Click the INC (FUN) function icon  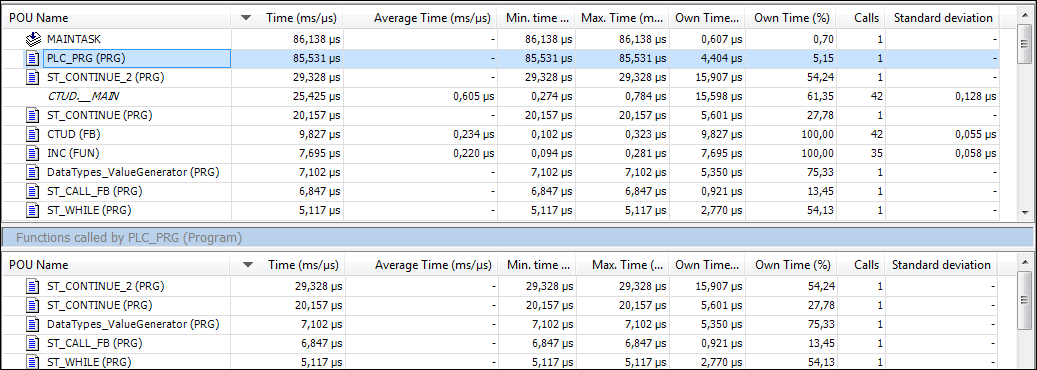33,154
